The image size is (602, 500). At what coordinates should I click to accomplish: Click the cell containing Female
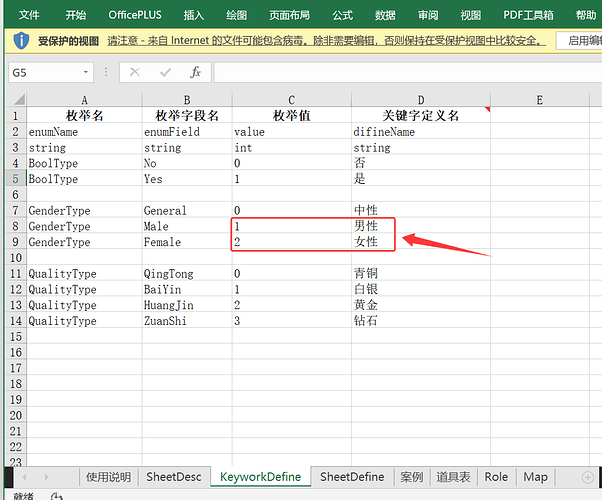(x=187, y=242)
